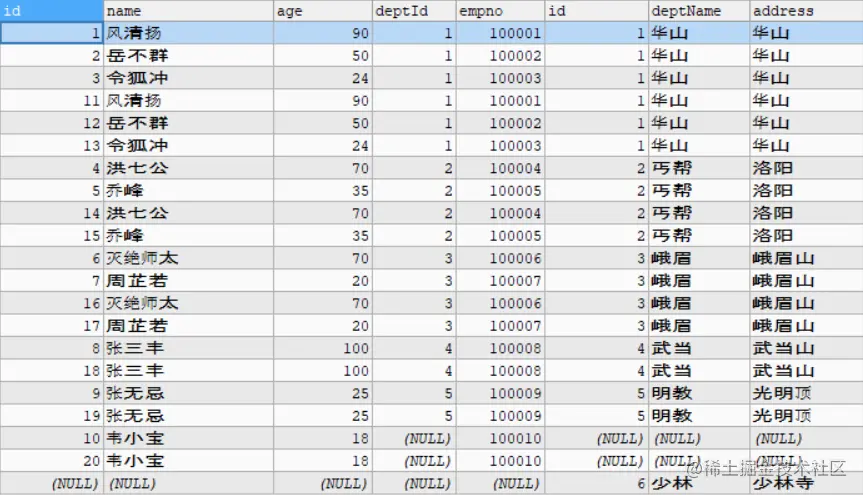Select name cell 灭绝师太 in row id 6
The image size is (863, 495).
click(x=188, y=259)
